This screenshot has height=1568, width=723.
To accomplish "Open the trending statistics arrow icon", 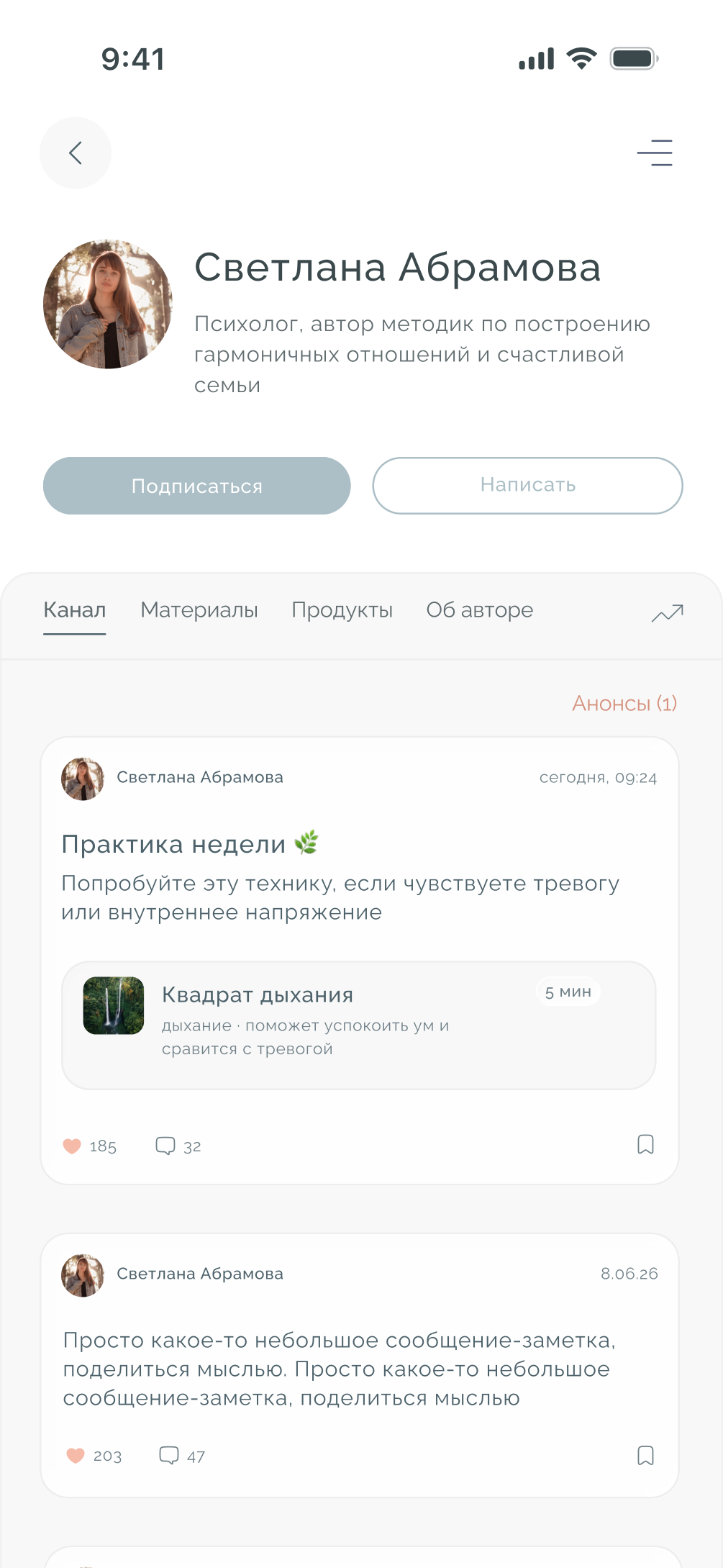I will click(668, 613).
